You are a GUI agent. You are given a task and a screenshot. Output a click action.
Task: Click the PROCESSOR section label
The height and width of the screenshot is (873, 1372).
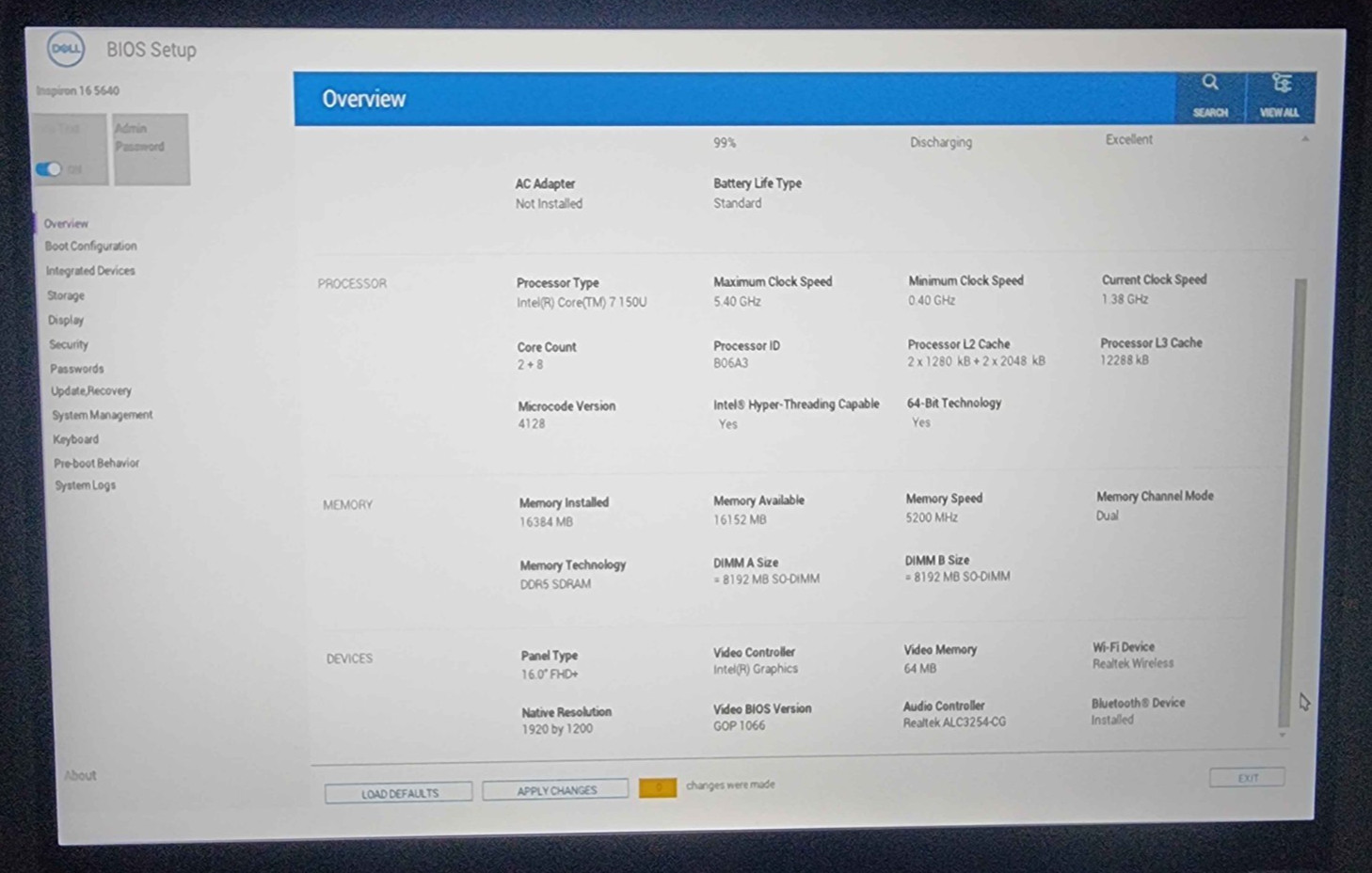click(x=352, y=283)
